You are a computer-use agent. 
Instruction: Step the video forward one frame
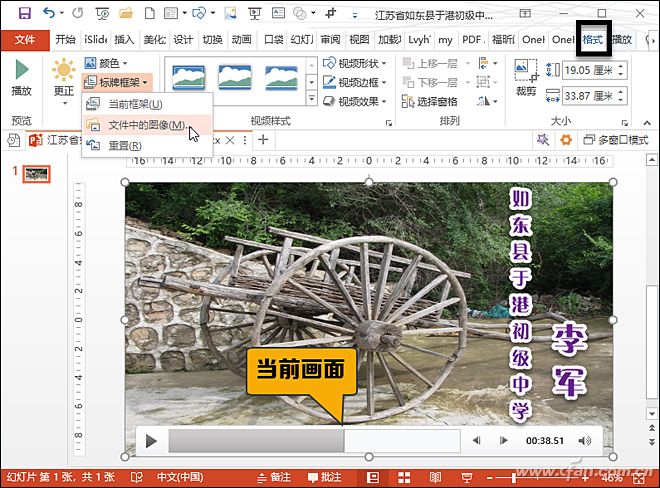point(504,440)
